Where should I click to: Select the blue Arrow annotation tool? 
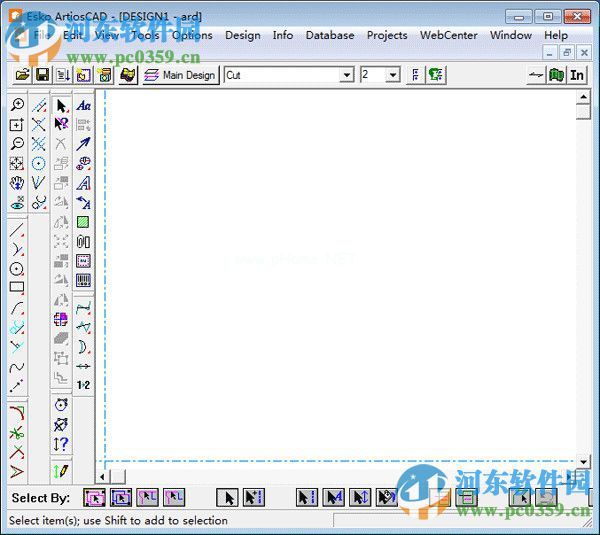83,144
